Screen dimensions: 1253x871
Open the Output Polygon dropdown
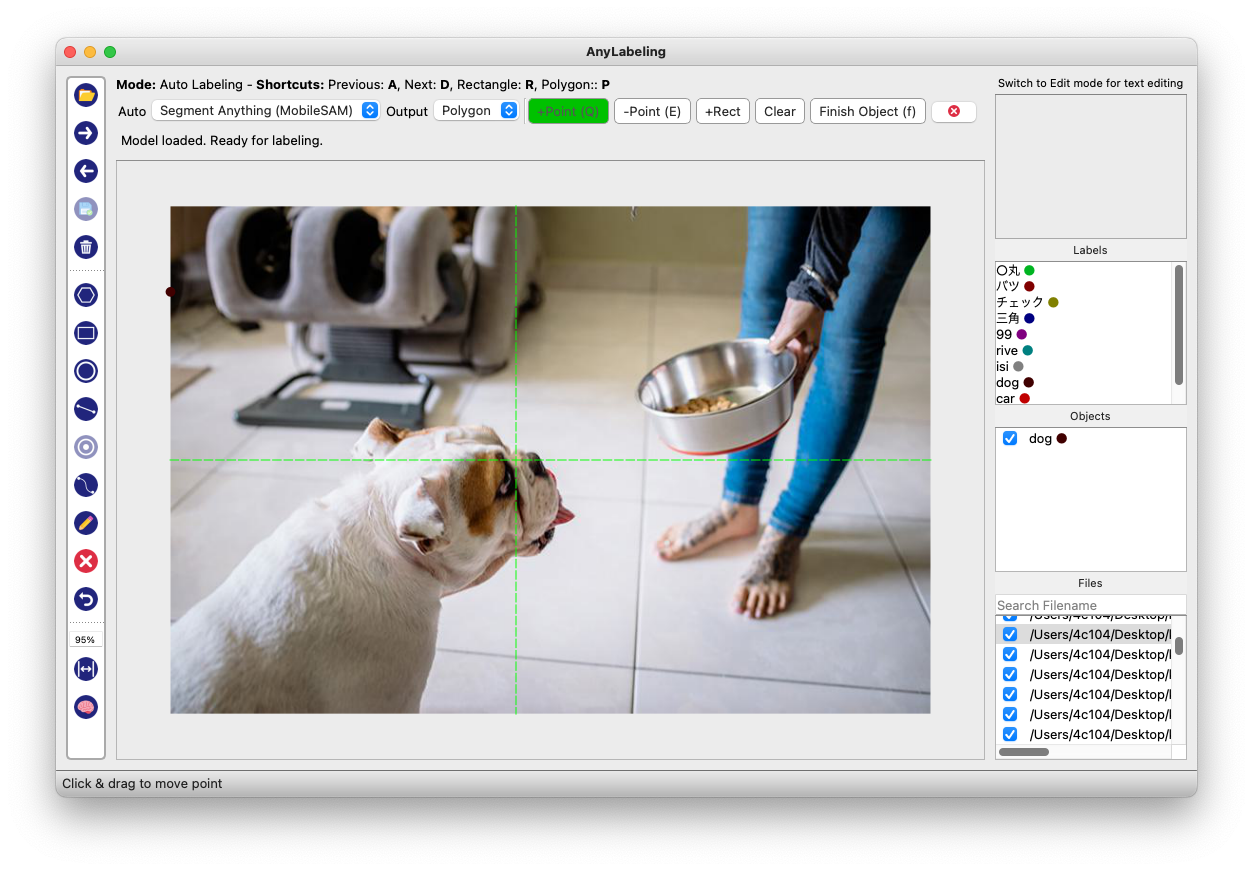(476, 111)
